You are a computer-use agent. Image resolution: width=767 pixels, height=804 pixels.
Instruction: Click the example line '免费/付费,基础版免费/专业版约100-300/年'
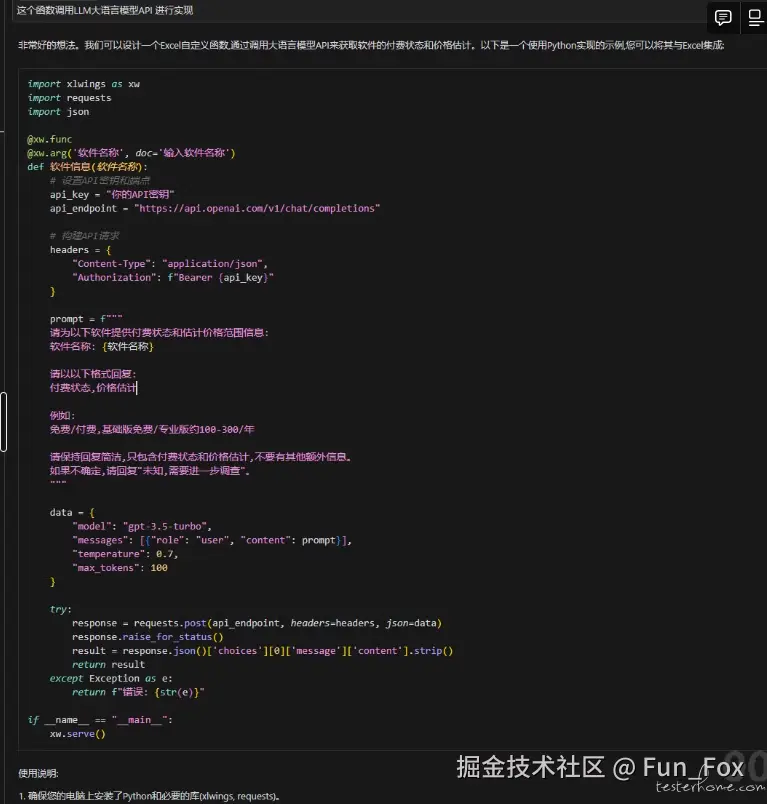click(152, 430)
